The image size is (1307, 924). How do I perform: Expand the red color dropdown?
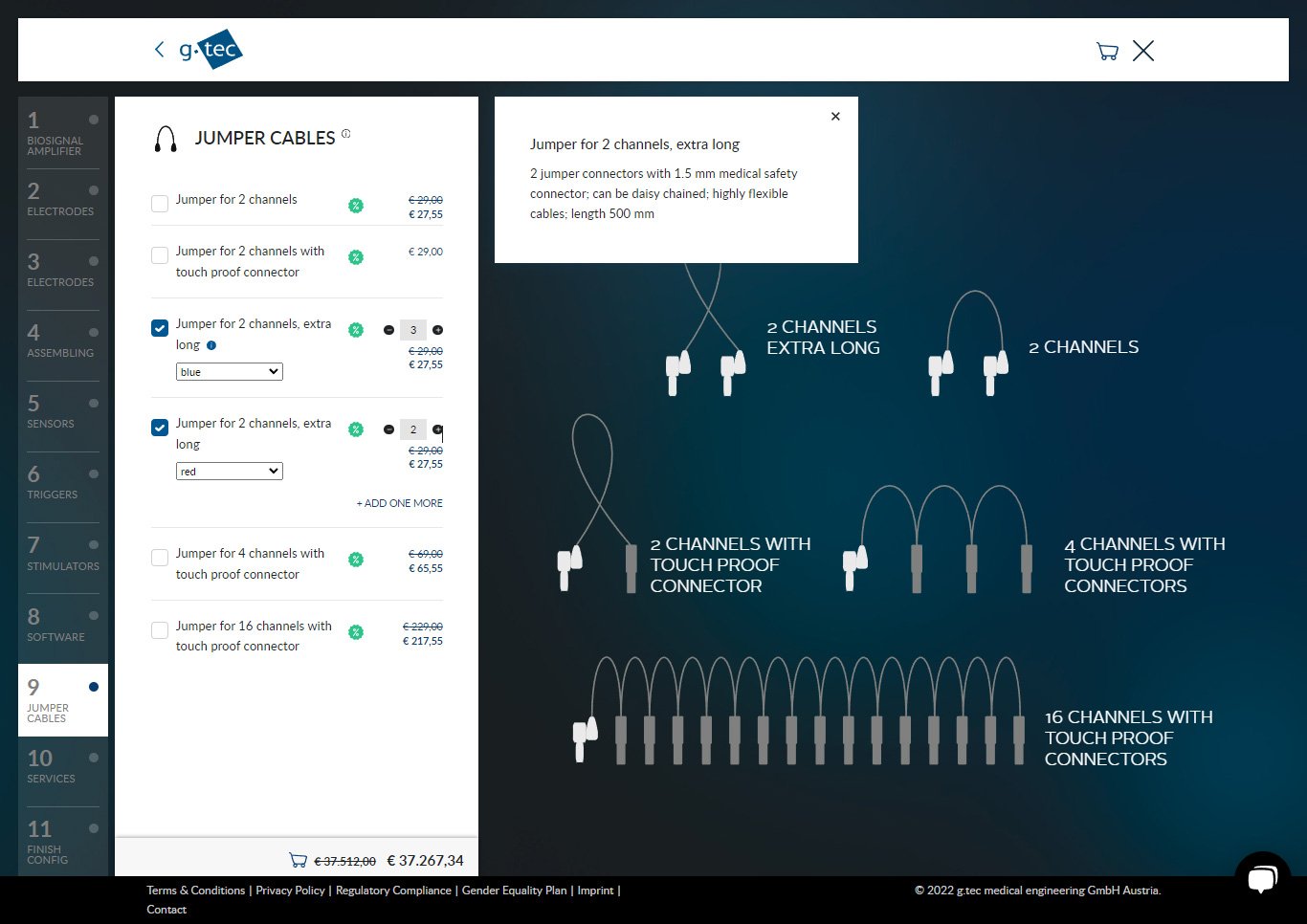pos(230,472)
